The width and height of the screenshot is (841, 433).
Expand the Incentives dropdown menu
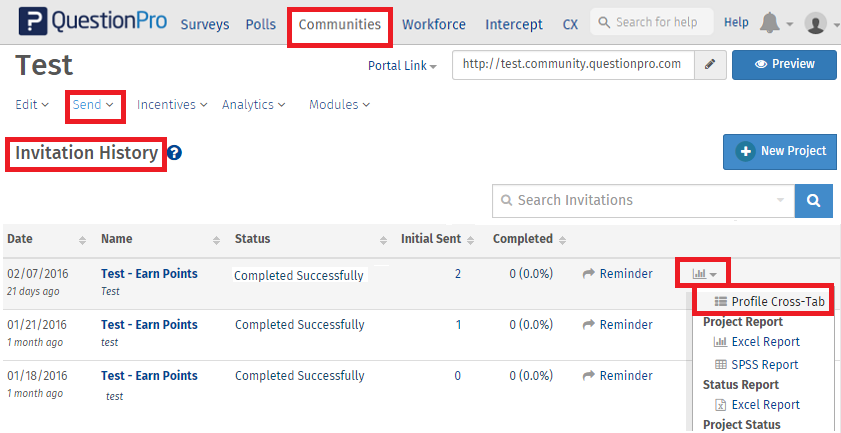point(172,104)
